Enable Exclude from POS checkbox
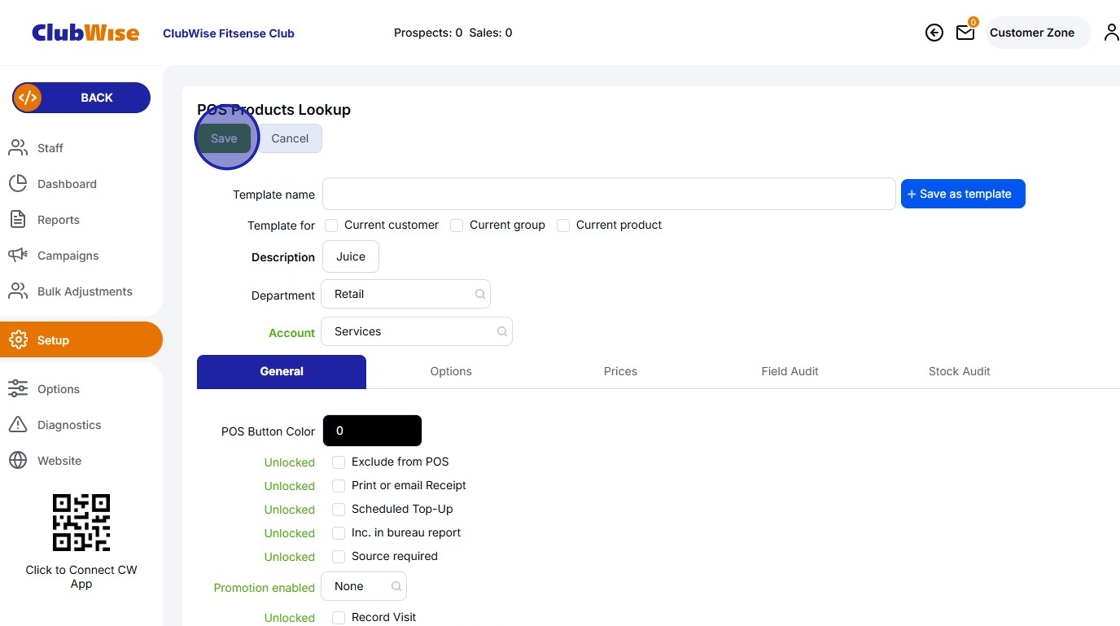1120x626 pixels. click(x=339, y=462)
